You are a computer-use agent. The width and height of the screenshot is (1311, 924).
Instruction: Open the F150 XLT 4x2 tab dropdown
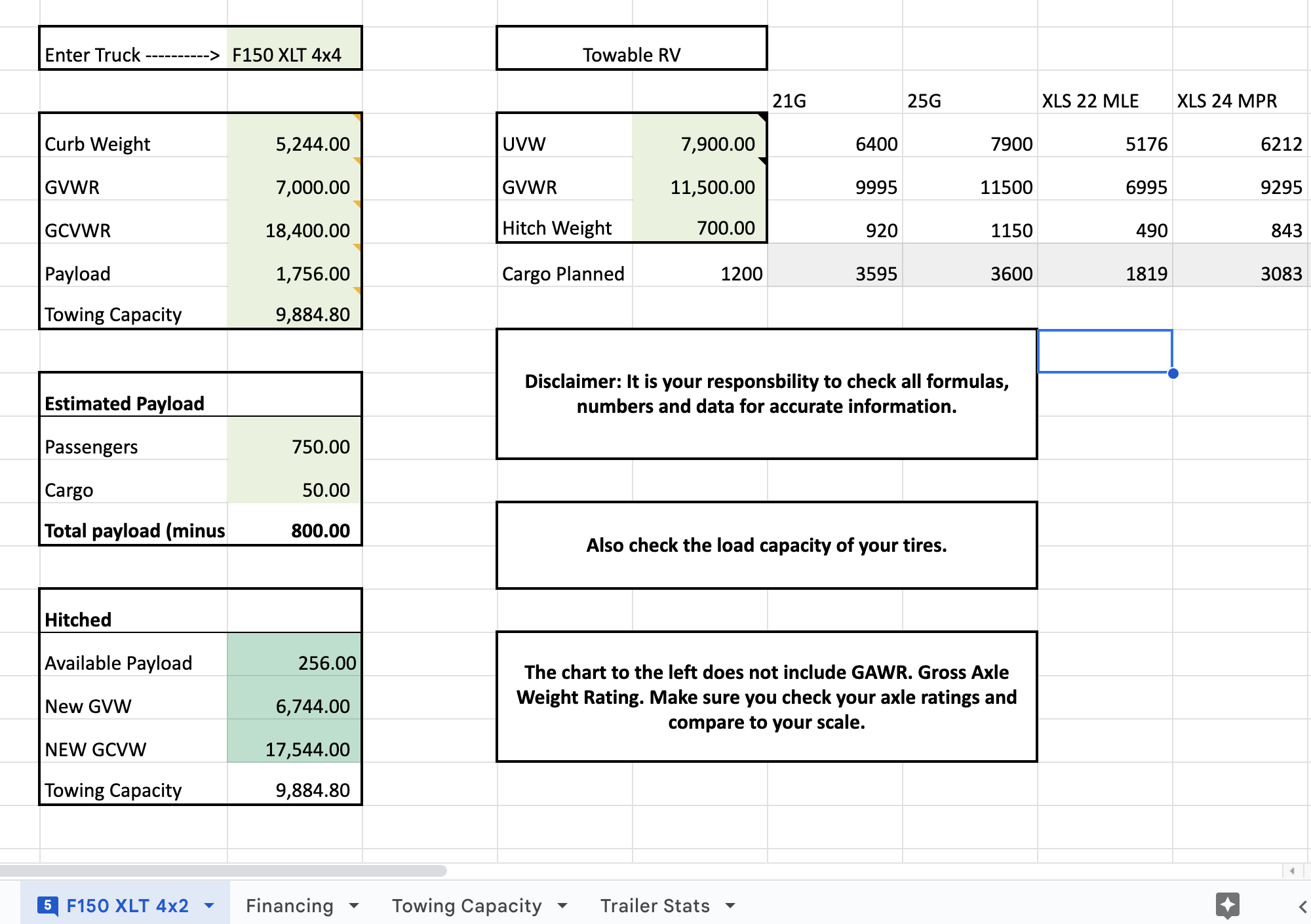[x=209, y=906]
